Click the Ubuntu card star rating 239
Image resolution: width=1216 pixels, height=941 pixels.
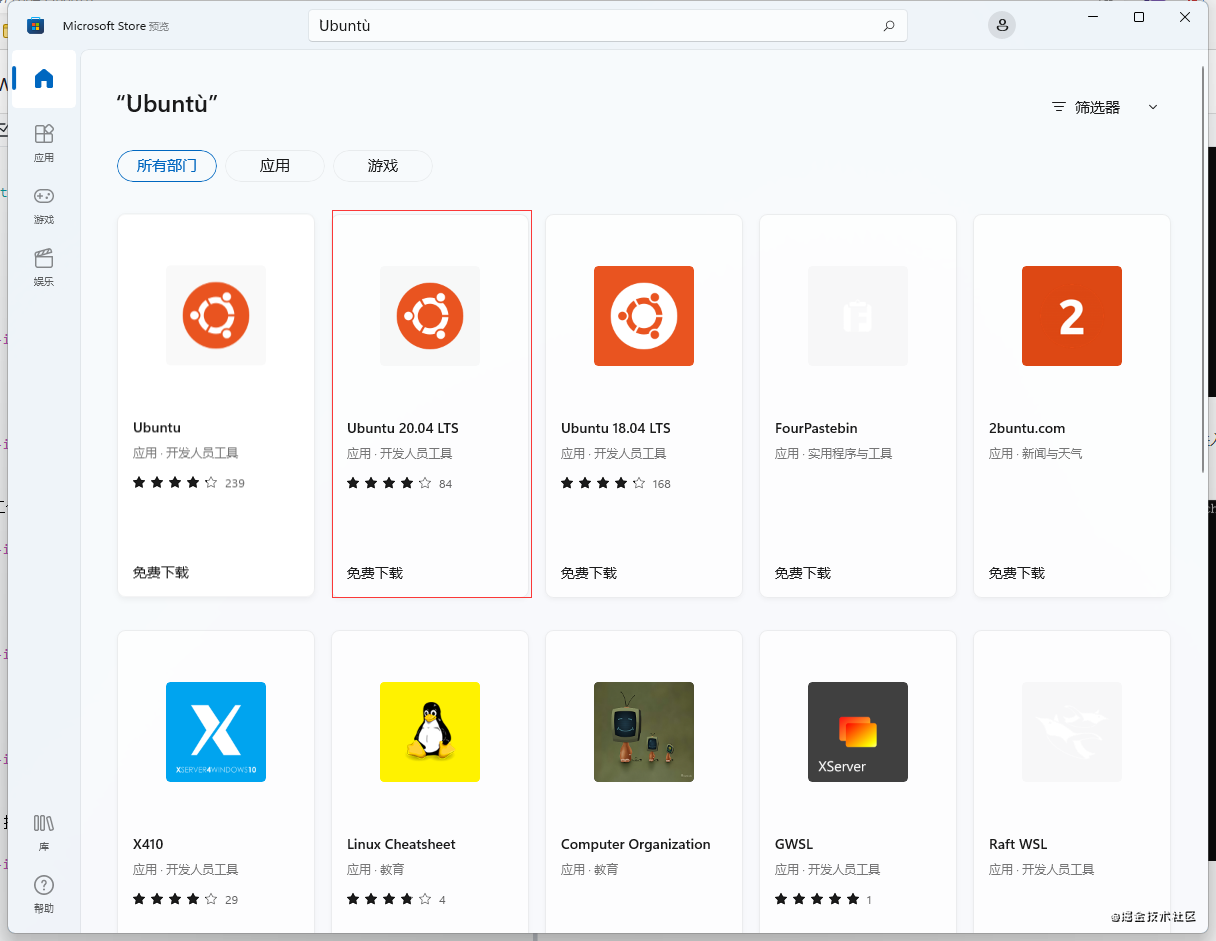[x=189, y=483]
